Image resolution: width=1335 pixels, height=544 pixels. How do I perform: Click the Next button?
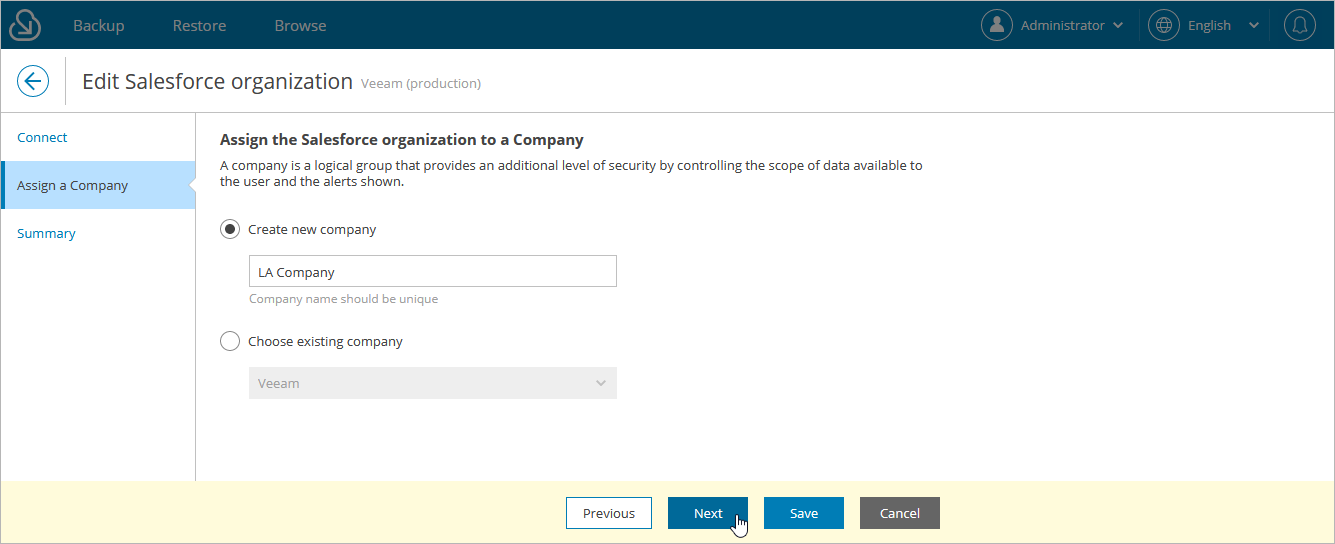708,513
